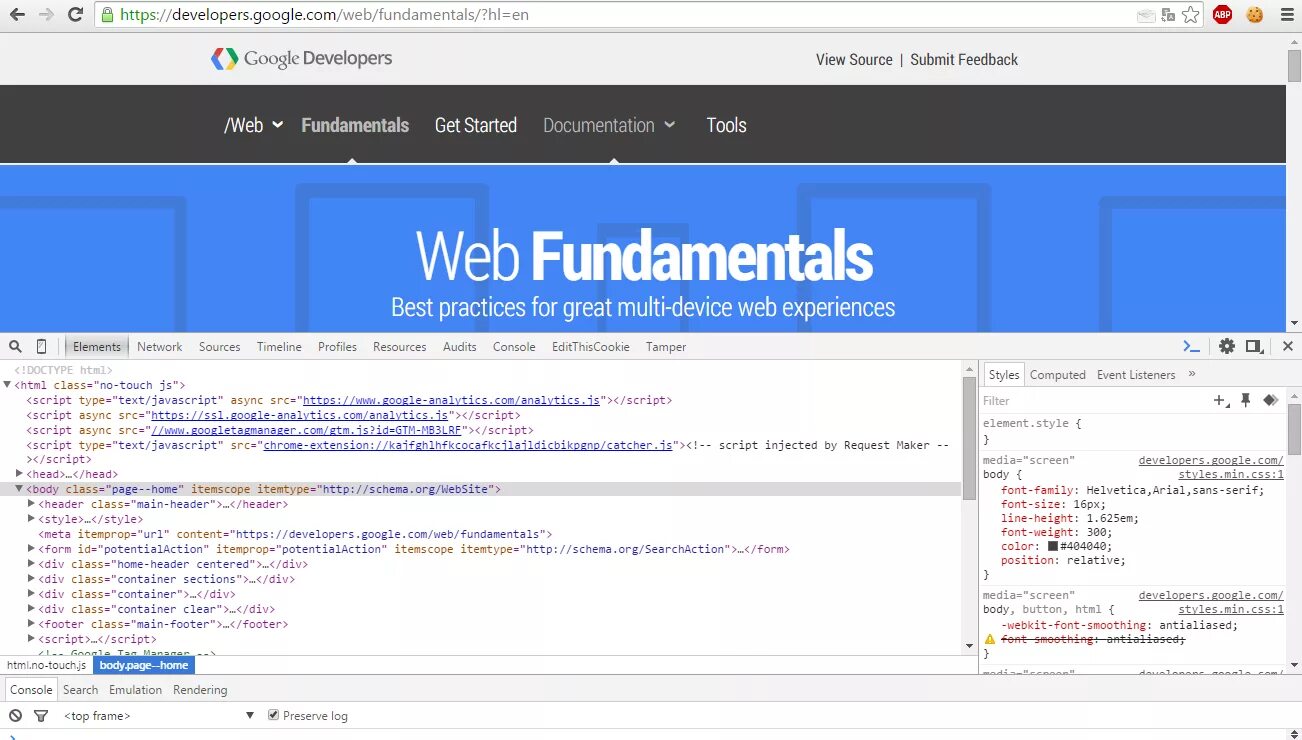Screen dimensions: 1302x740
Task: Expand the form potentialAction node
Action: (x=31, y=549)
